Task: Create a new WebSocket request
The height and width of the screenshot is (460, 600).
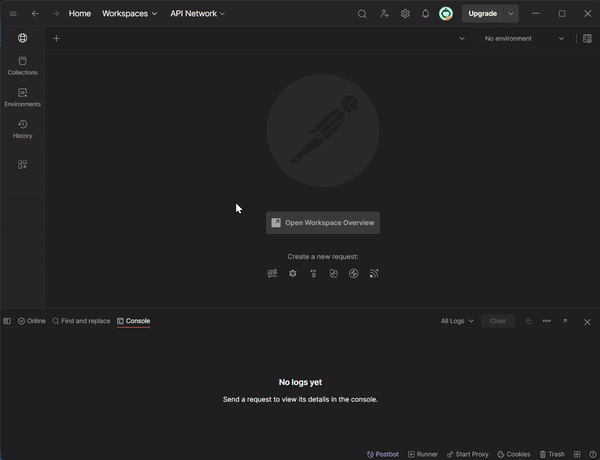Action: coord(334,273)
